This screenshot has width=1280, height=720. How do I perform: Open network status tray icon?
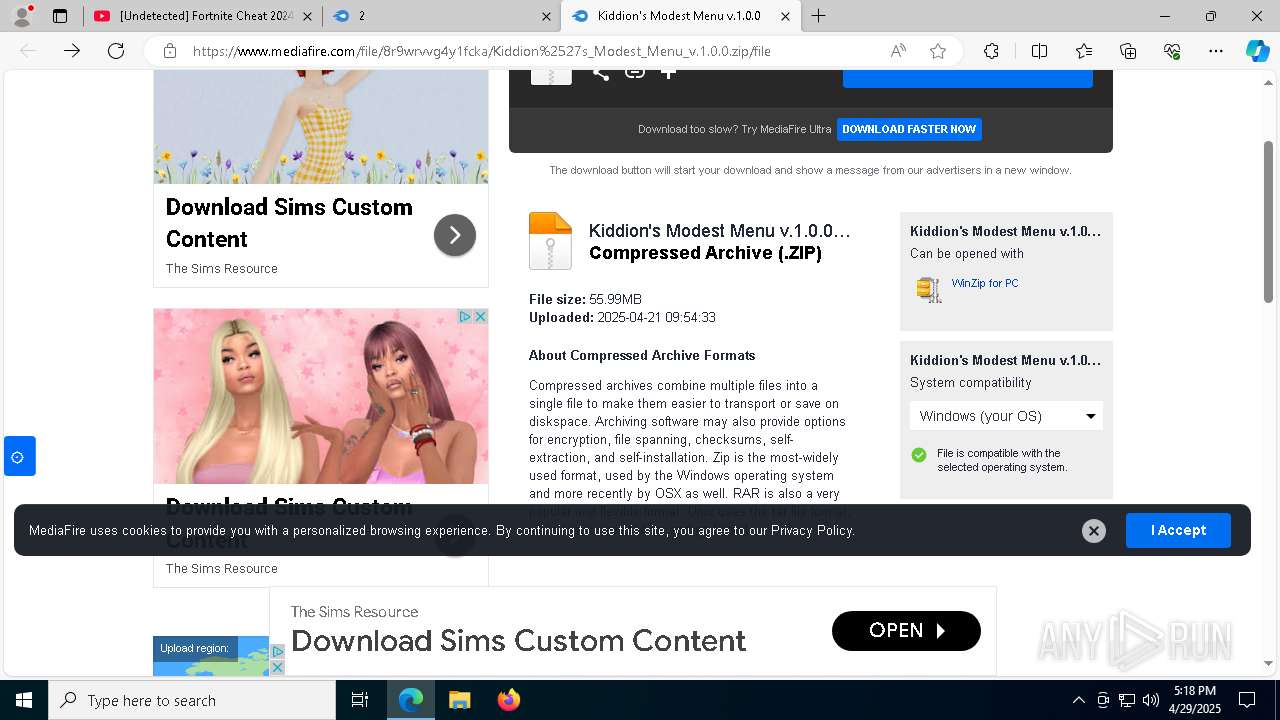pos(1127,700)
